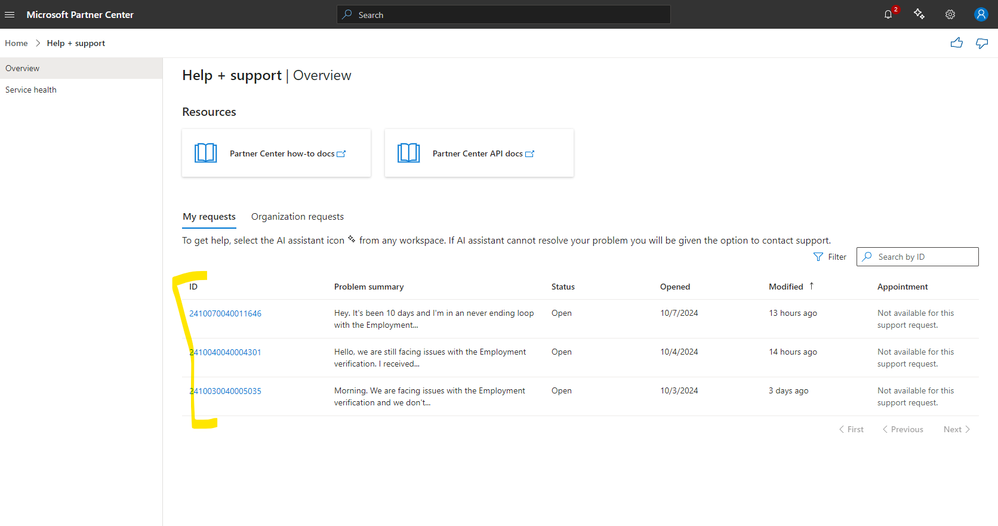This screenshot has width=998, height=526.
Task: Switch to Organization requests tab
Action: pyautogui.click(x=297, y=217)
